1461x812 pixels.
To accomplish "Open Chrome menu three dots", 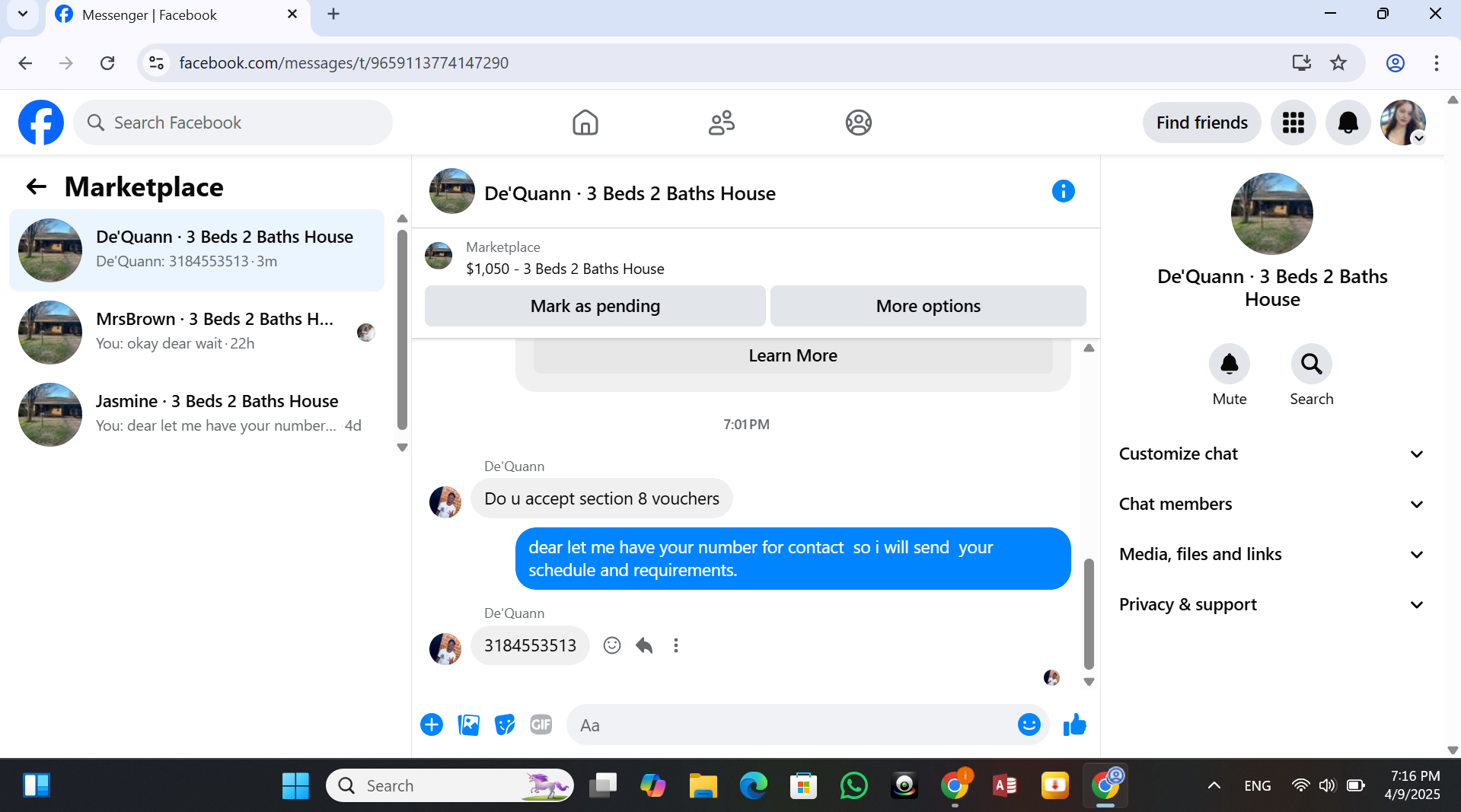I will pos(1437,63).
